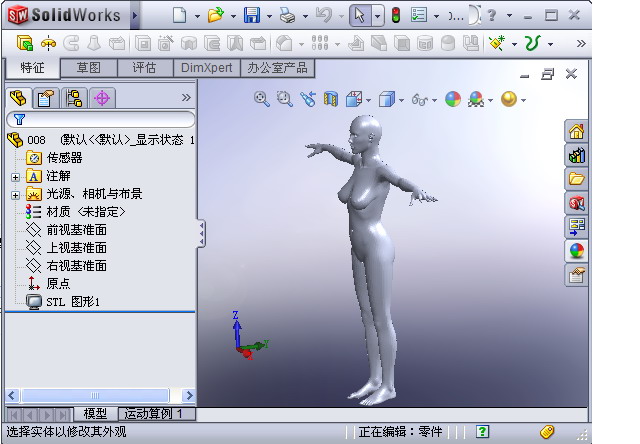Image resolution: width=640 pixels, height=444 pixels.
Task: Open the ConfigurationManager tab
Action: coord(74,98)
